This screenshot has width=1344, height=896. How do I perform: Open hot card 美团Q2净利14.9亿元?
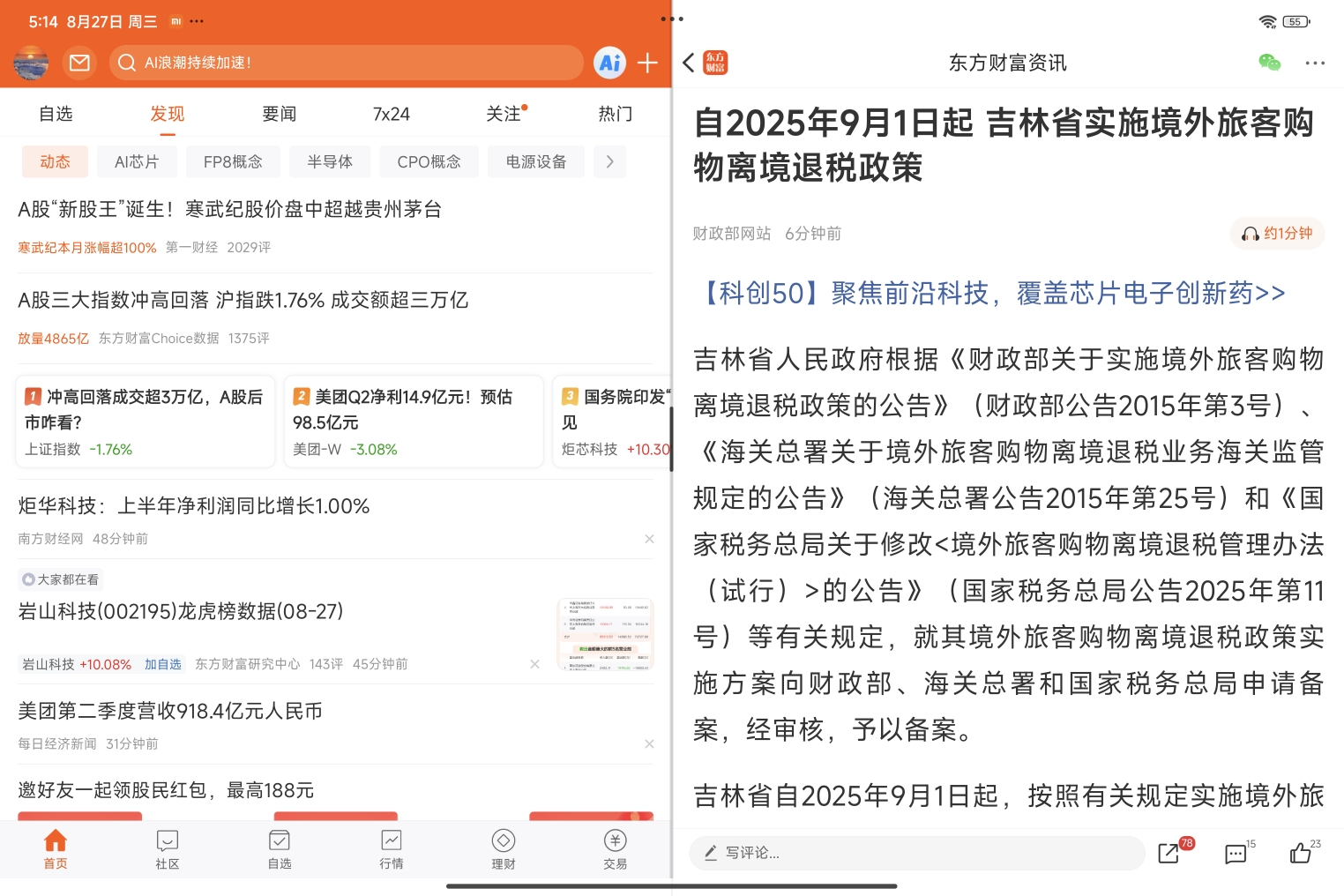coord(414,422)
